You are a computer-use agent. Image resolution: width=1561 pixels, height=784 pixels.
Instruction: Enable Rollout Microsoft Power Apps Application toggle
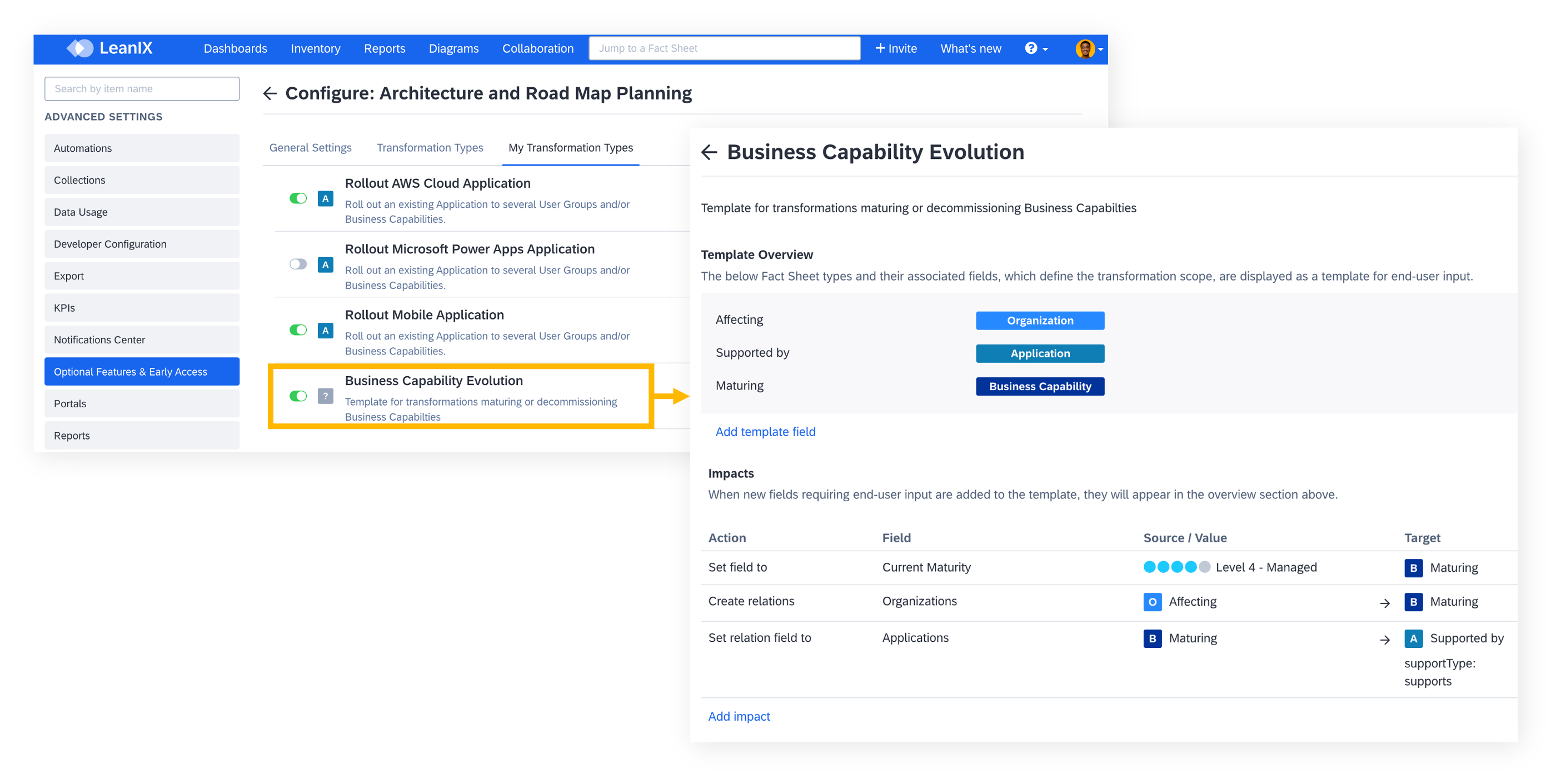298,265
